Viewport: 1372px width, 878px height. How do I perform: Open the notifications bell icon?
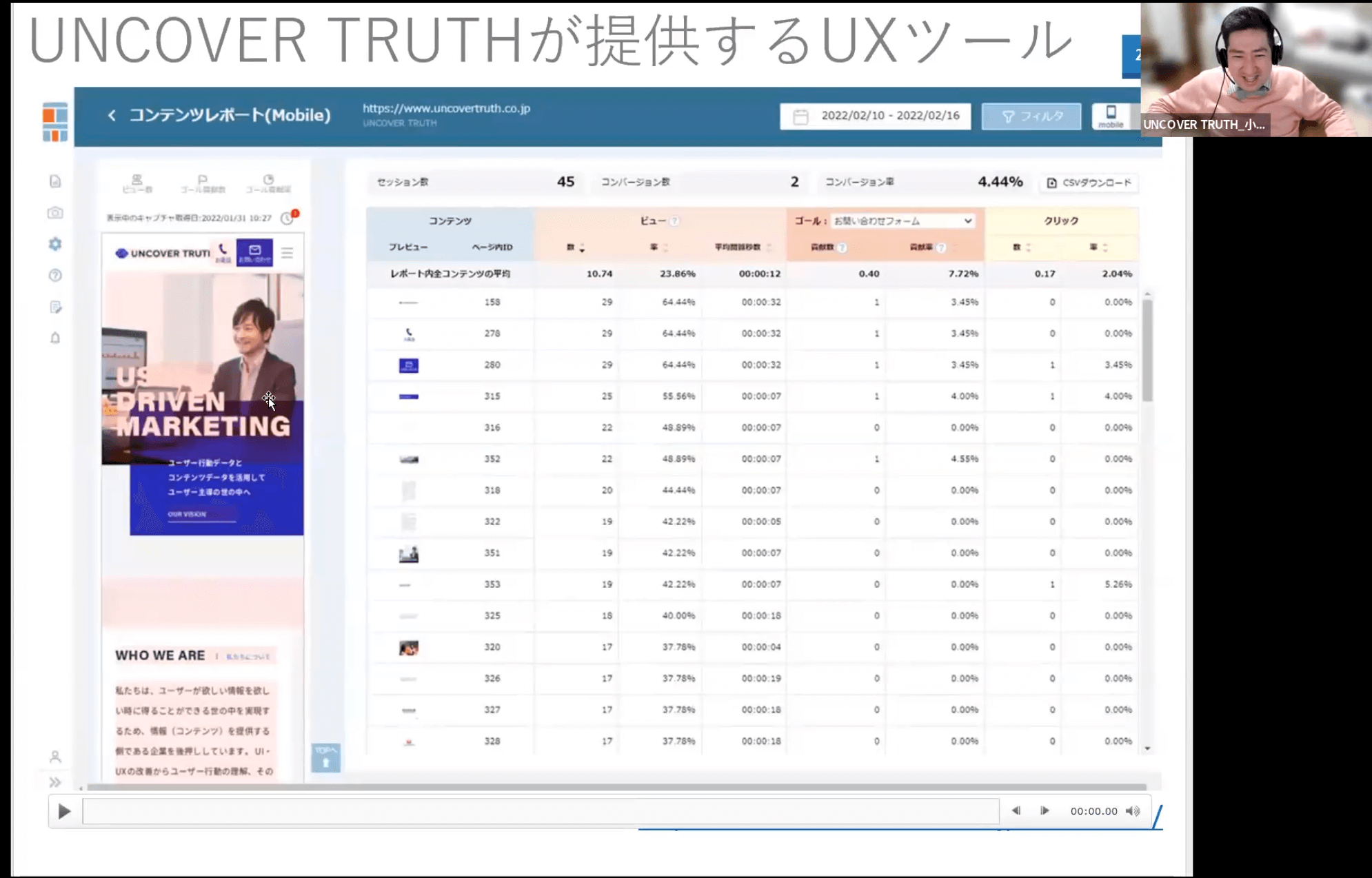[55, 338]
